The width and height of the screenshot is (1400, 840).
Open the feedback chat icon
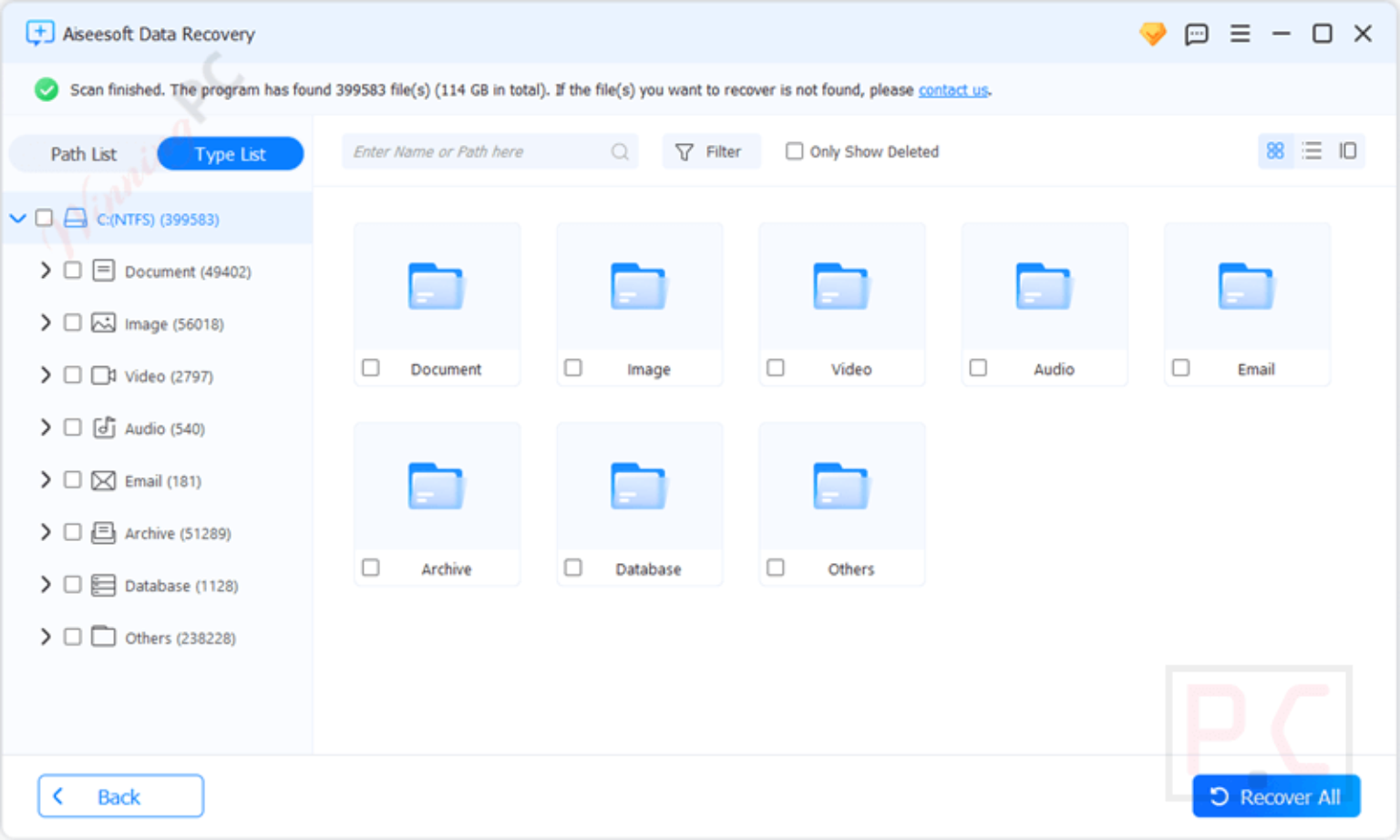1196,33
